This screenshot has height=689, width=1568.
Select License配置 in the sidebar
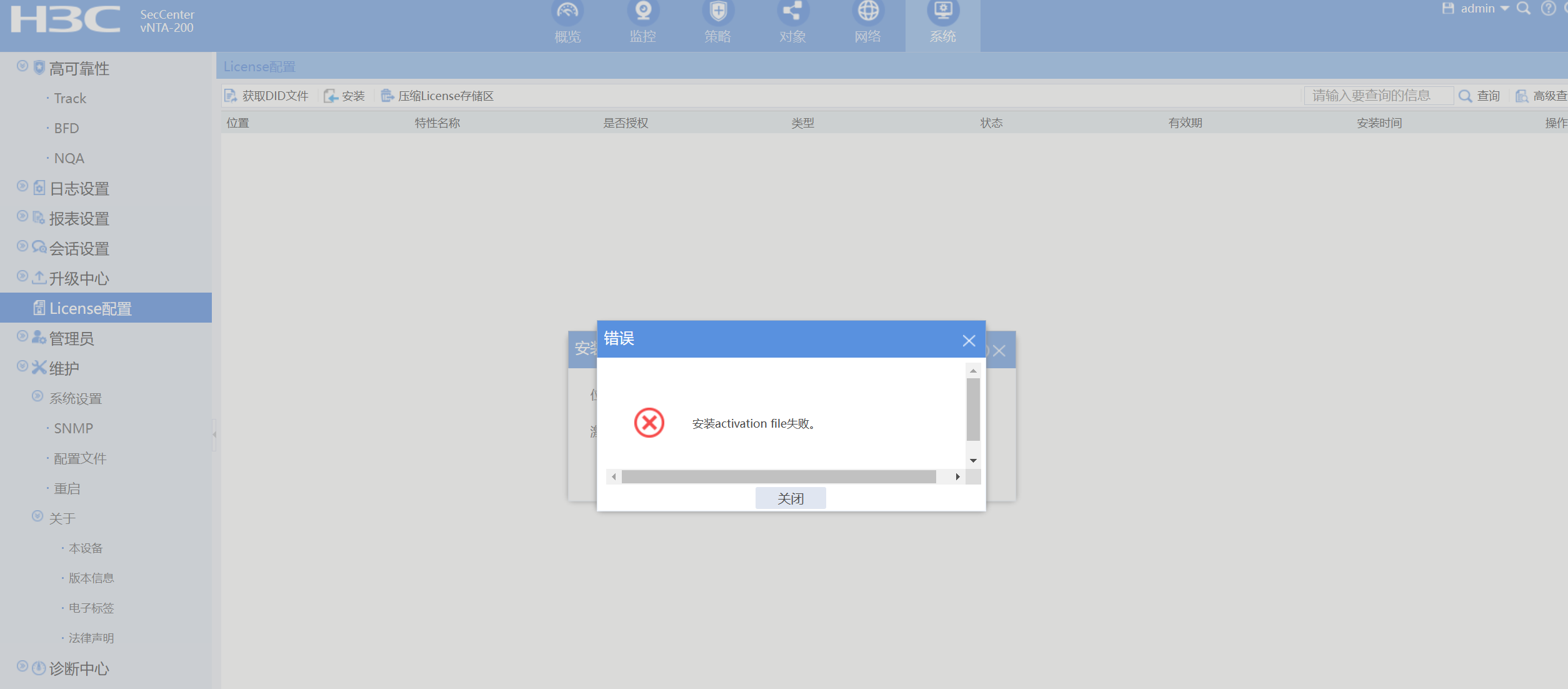point(91,308)
